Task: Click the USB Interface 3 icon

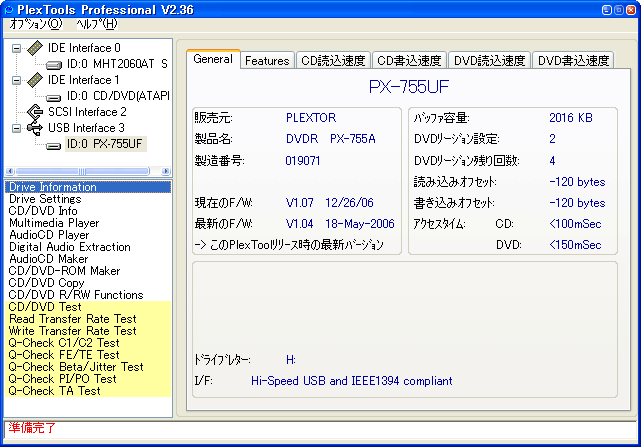Action: 35,128
